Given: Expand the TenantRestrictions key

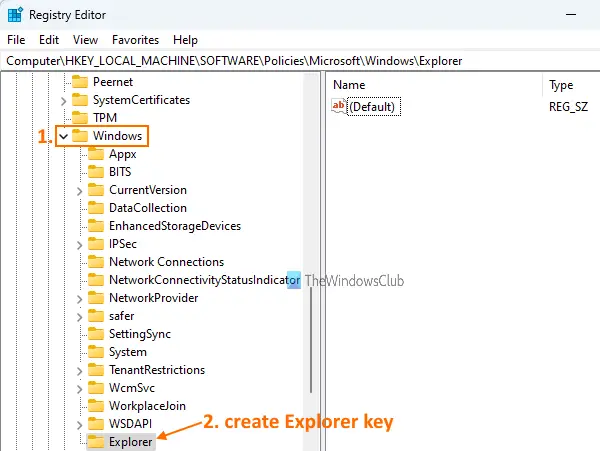Looking at the screenshot, I should click(79, 371).
